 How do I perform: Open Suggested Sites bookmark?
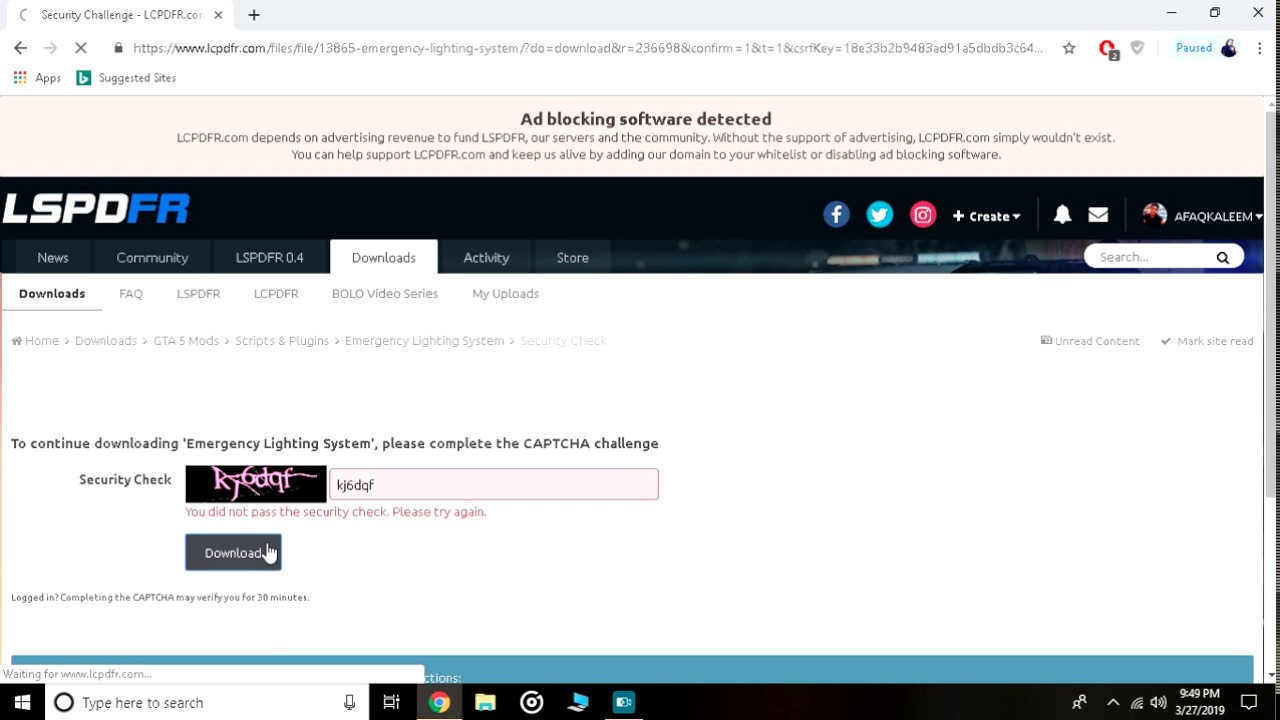[127, 78]
